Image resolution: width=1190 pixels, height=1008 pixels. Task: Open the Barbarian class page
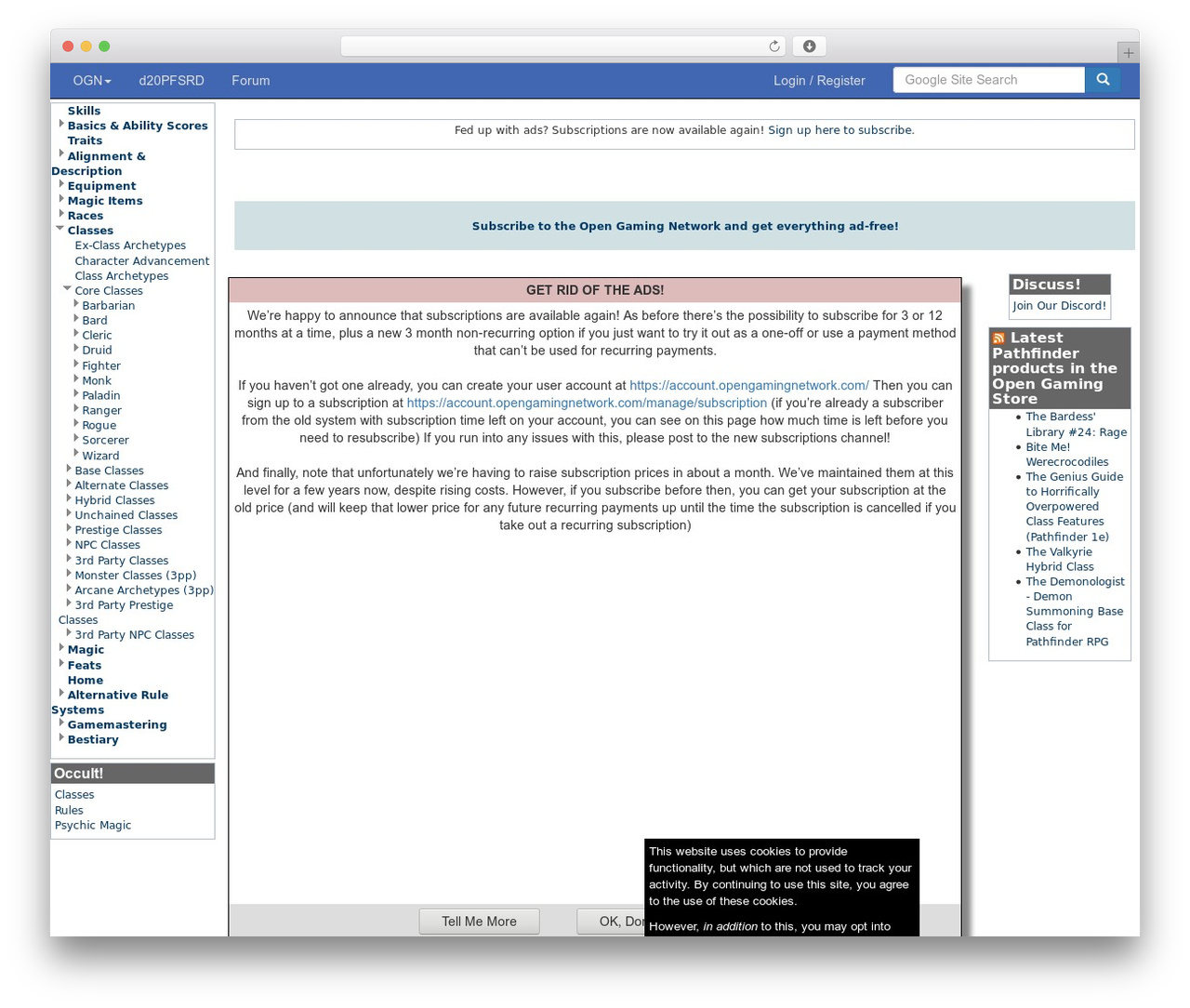(x=109, y=306)
